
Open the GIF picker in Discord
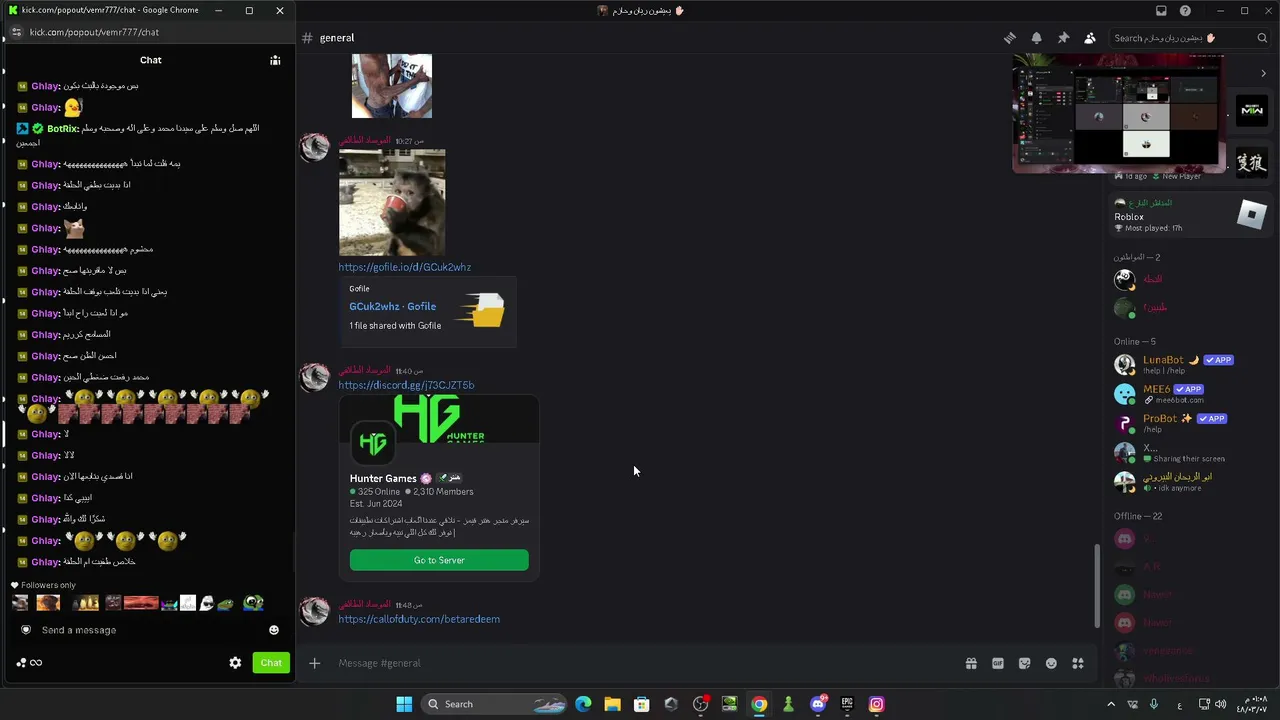[x=997, y=663]
